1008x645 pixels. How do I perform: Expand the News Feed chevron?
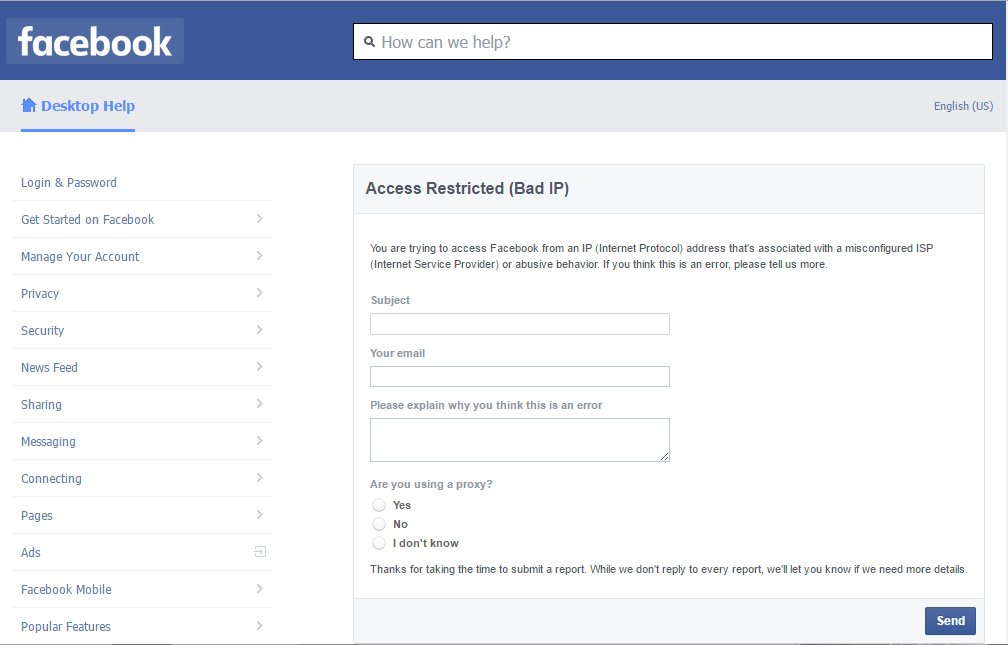tap(259, 367)
